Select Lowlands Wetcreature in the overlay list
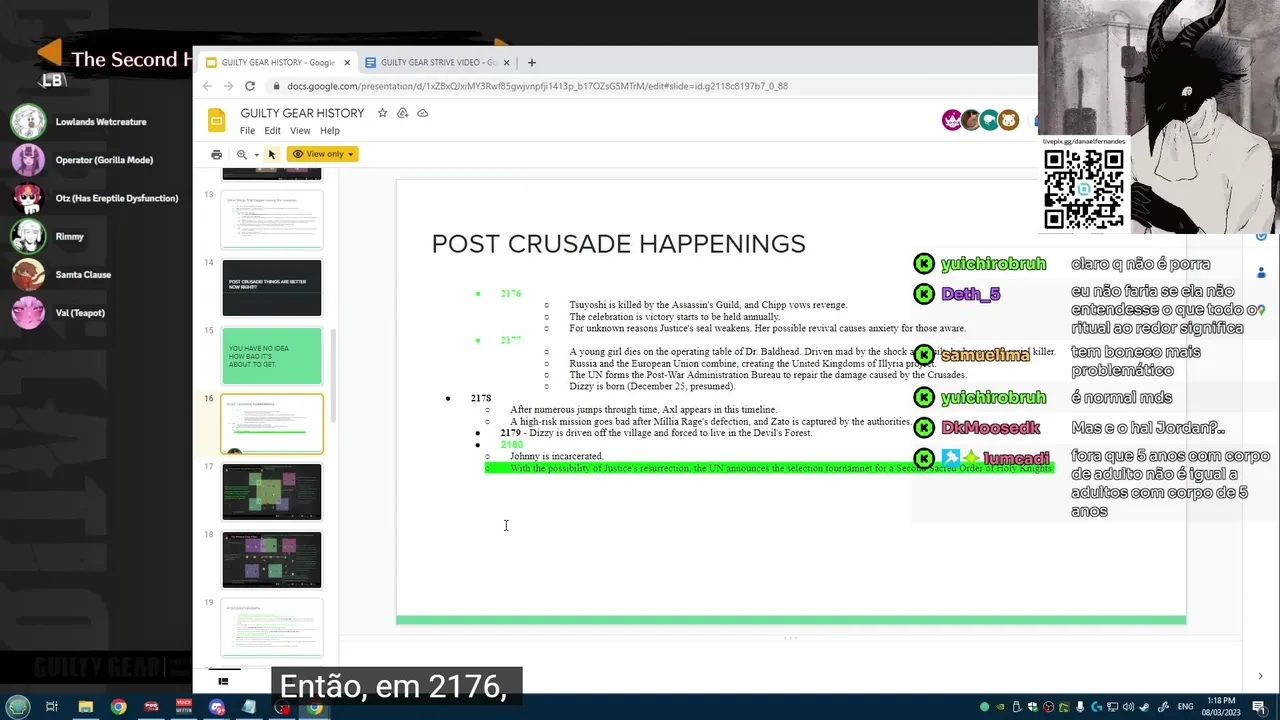The height and width of the screenshot is (720, 1280). (x=100, y=122)
